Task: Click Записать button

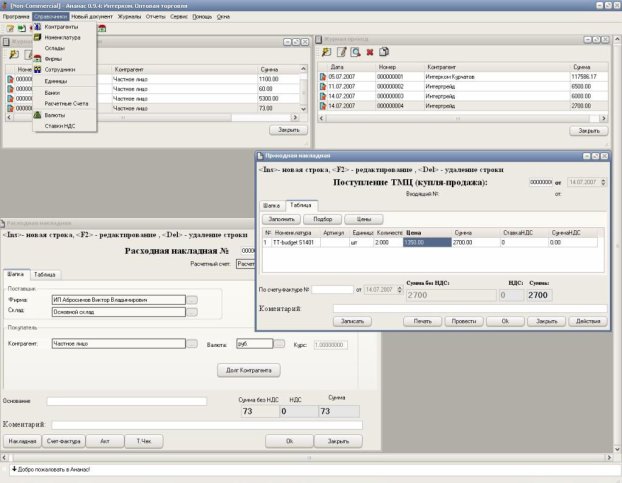Action: pos(352,321)
